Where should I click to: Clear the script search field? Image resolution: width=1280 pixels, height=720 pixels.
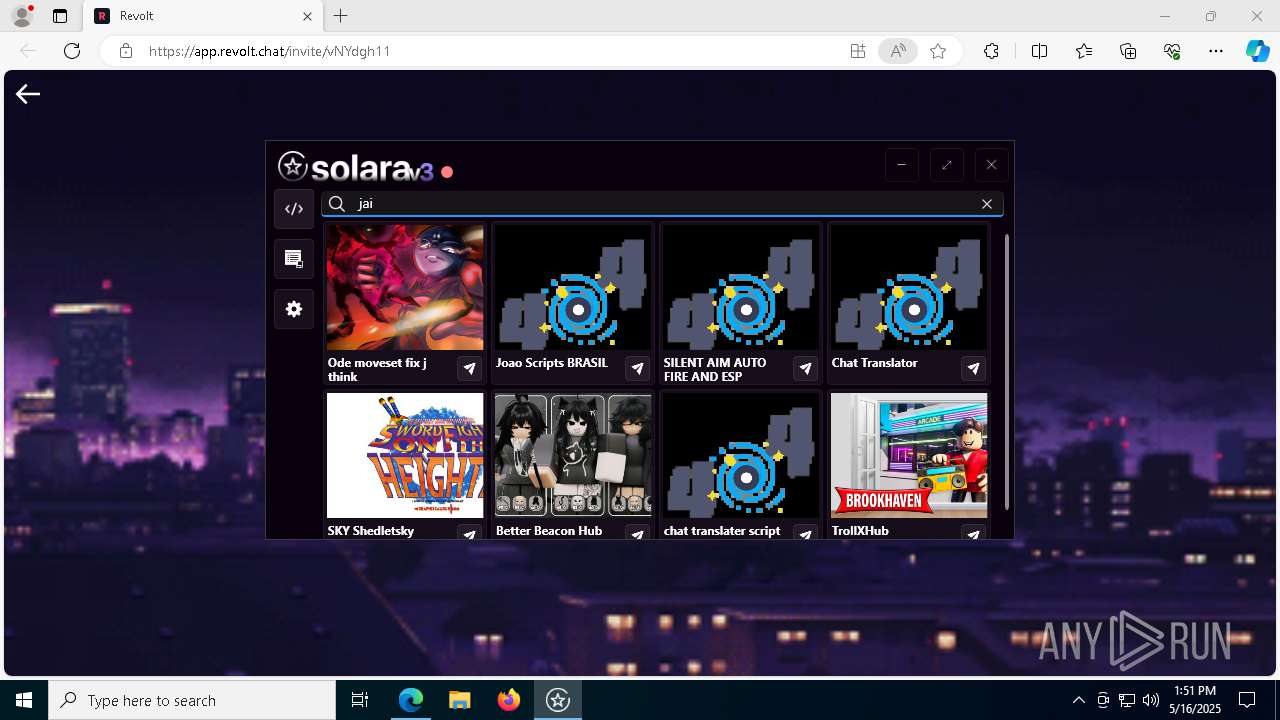pyautogui.click(x=987, y=204)
